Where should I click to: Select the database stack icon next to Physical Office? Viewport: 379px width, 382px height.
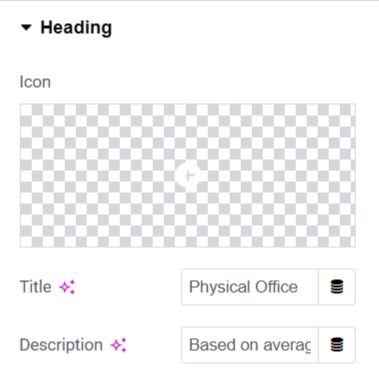[337, 287]
